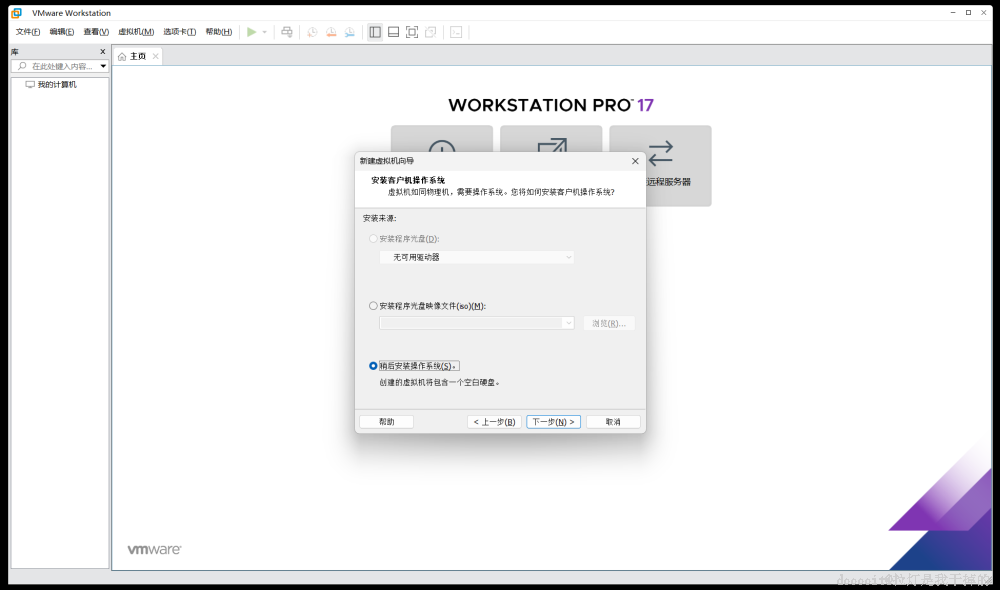Click the search magnifier icon in the library
The width and height of the screenshot is (1000, 590).
click(x=22, y=66)
